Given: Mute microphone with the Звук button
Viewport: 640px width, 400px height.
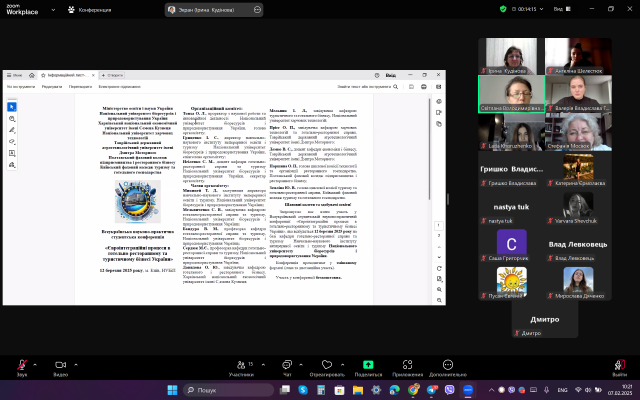Looking at the screenshot, I should click(x=21, y=364).
